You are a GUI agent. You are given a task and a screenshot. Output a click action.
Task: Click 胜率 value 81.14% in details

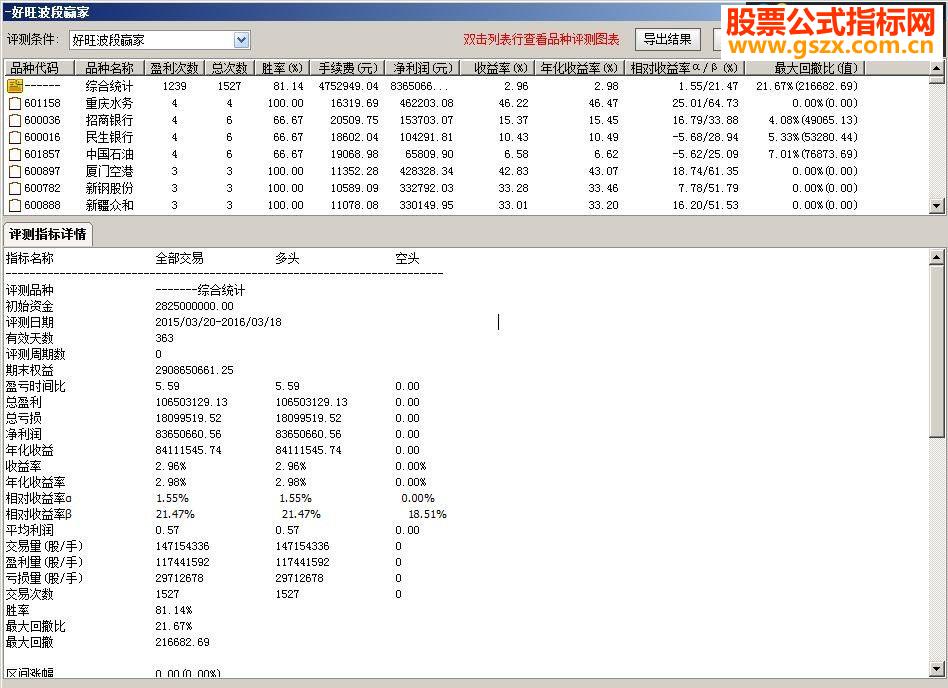174,611
